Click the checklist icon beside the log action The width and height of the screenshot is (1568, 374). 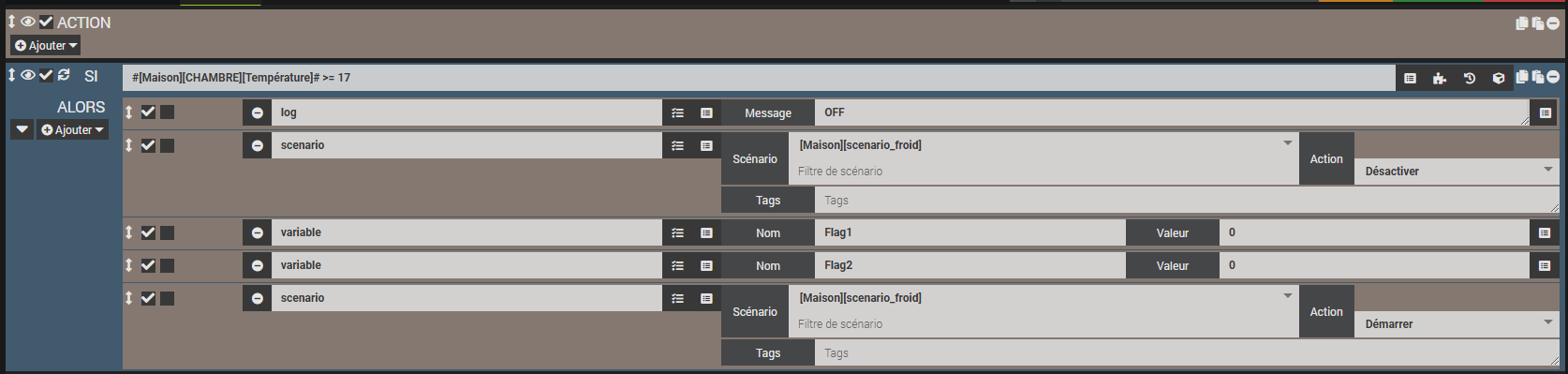(677, 112)
